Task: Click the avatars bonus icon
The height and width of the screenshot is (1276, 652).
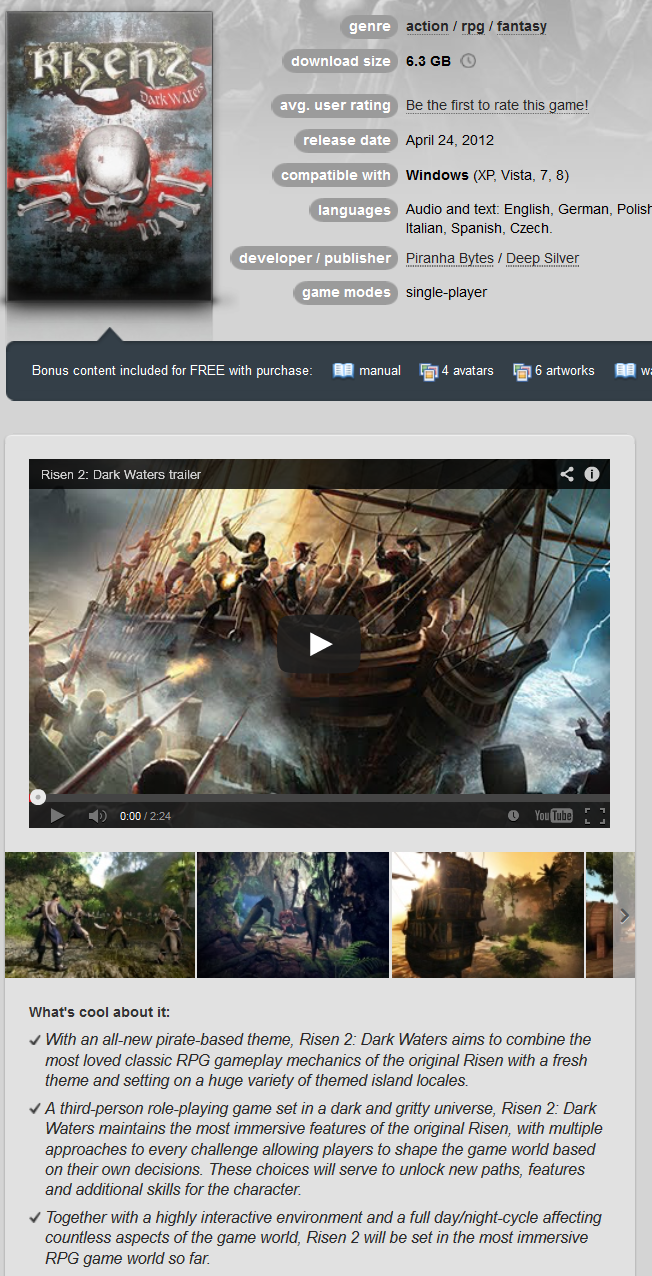Action: [x=429, y=371]
